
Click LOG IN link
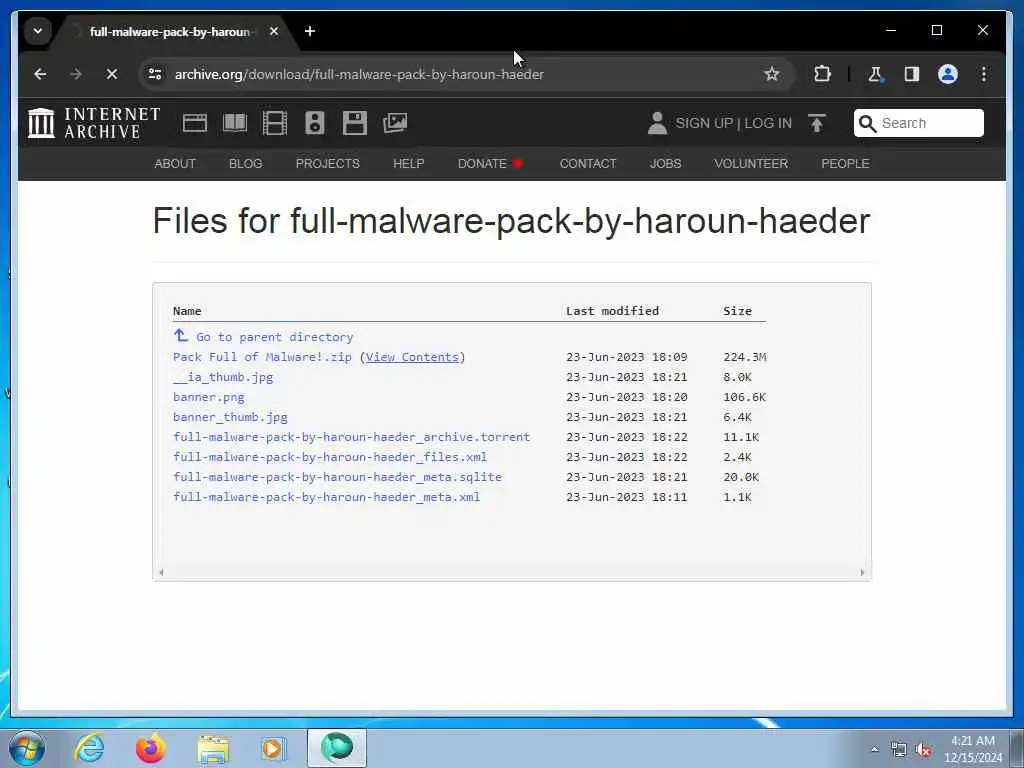768,123
